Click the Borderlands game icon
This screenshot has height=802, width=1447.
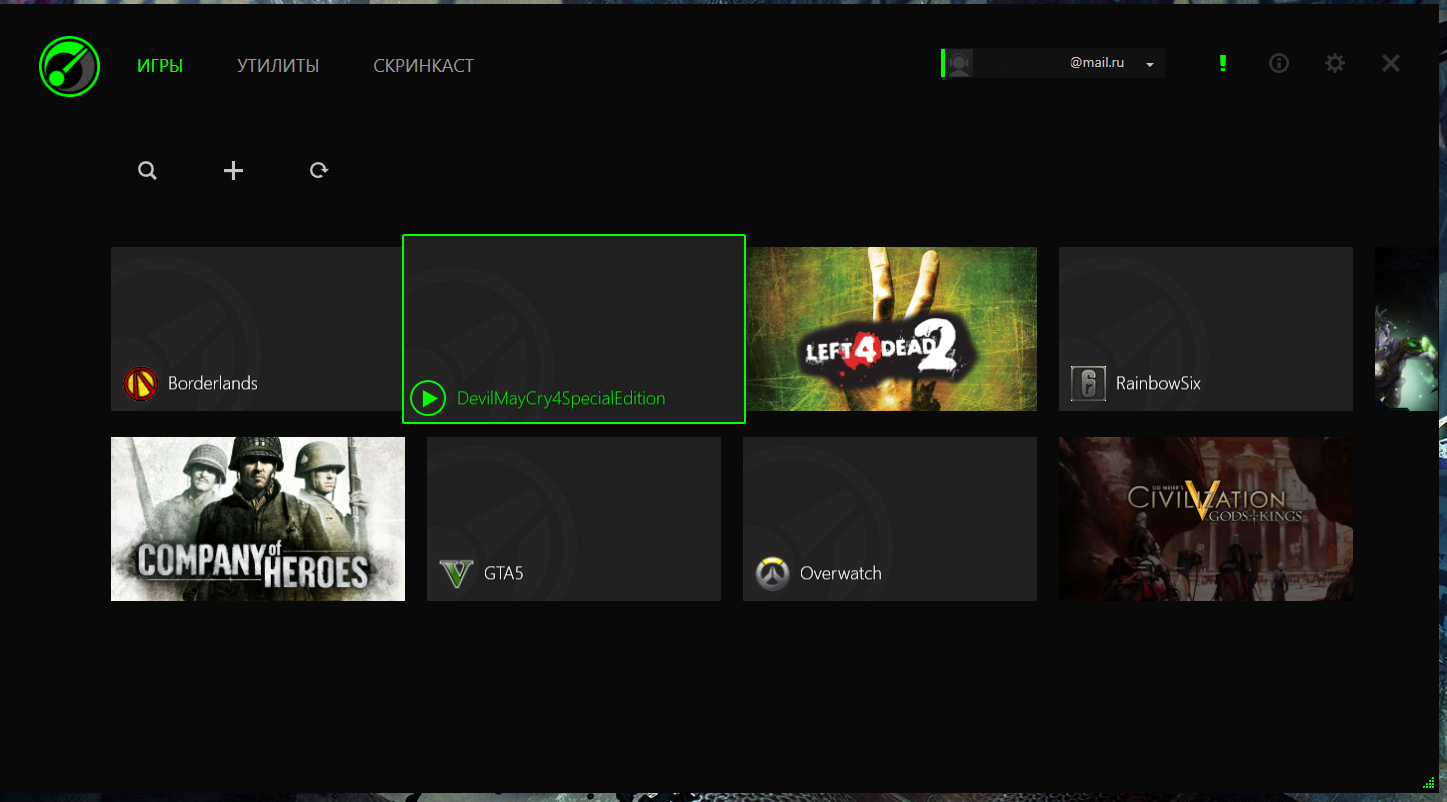pos(141,384)
